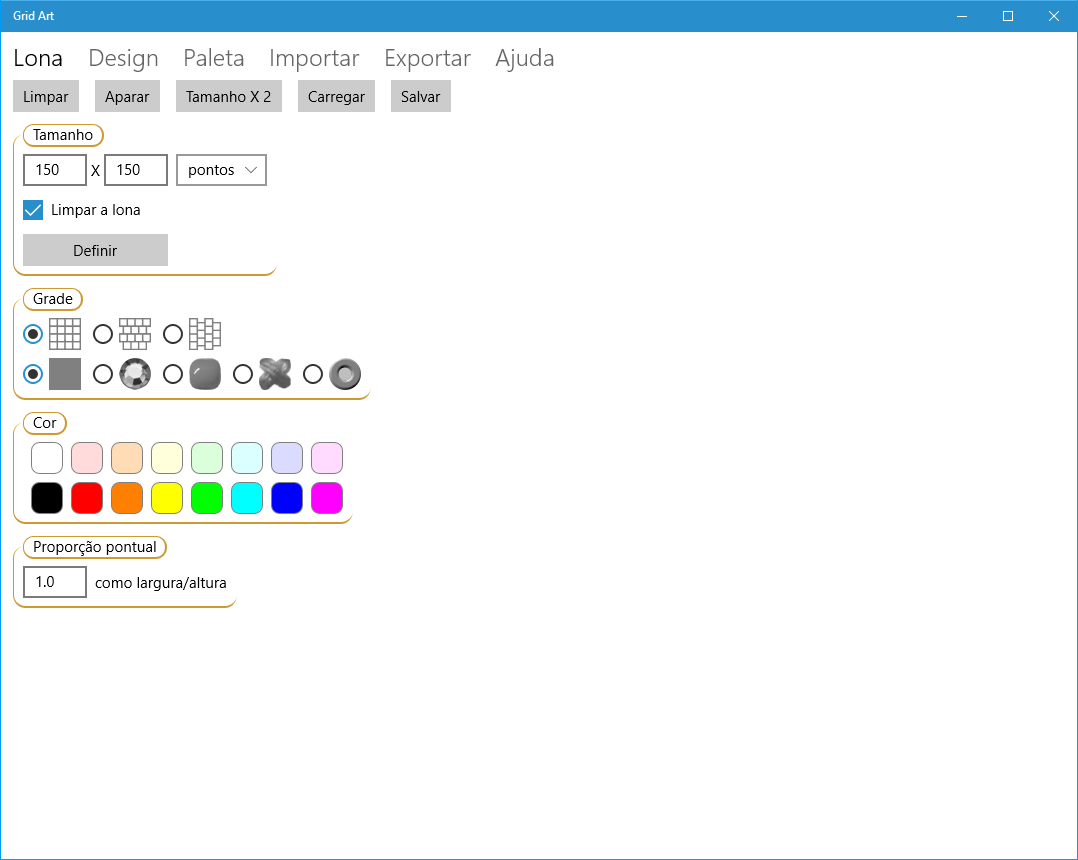This screenshot has height=860, width=1078.
Task: Pick the pale magenta color swatch
Action: click(327, 458)
